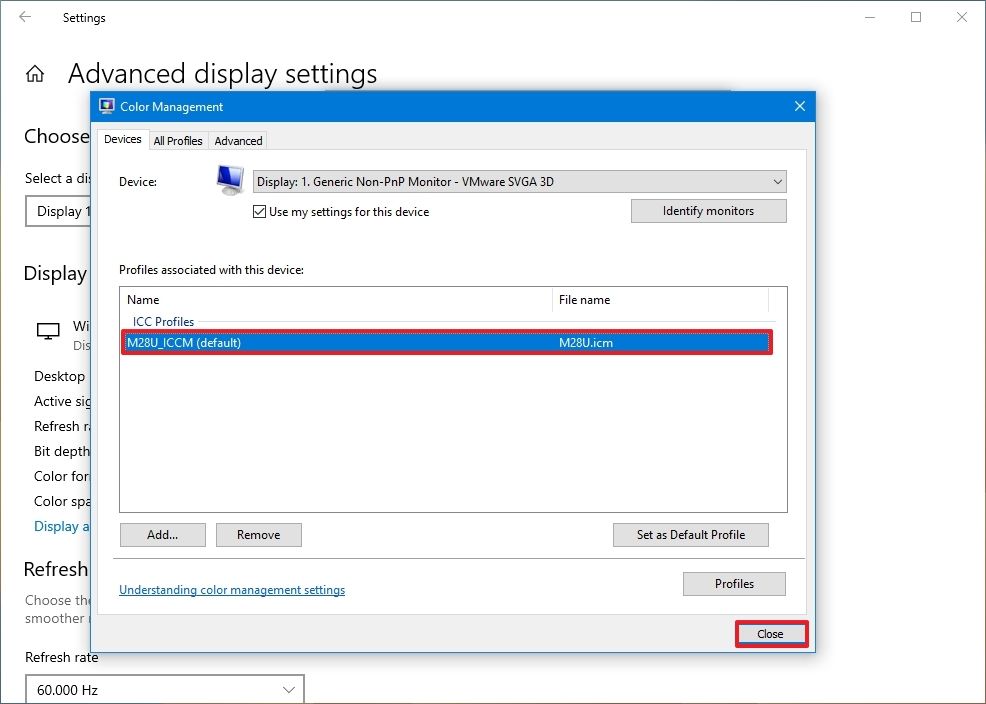Click the Remove button
Viewport: 986px width, 704px height.
pyautogui.click(x=258, y=534)
